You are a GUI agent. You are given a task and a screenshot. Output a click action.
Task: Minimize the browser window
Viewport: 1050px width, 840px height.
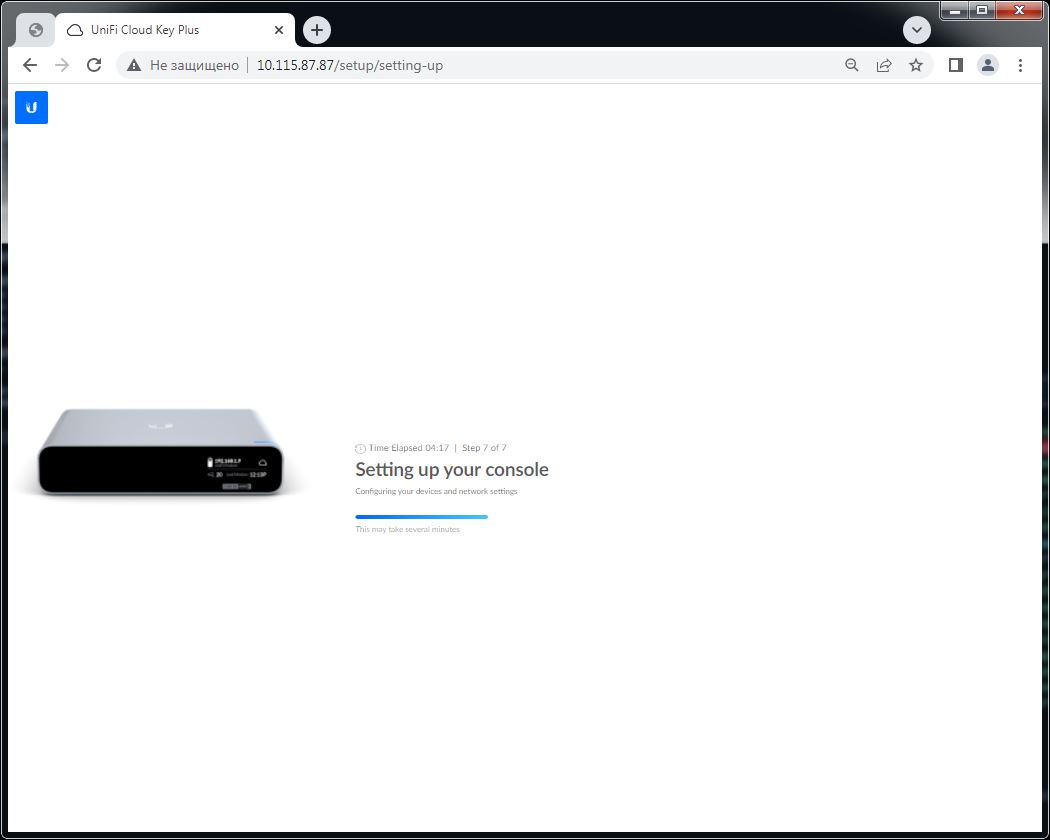tap(955, 11)
